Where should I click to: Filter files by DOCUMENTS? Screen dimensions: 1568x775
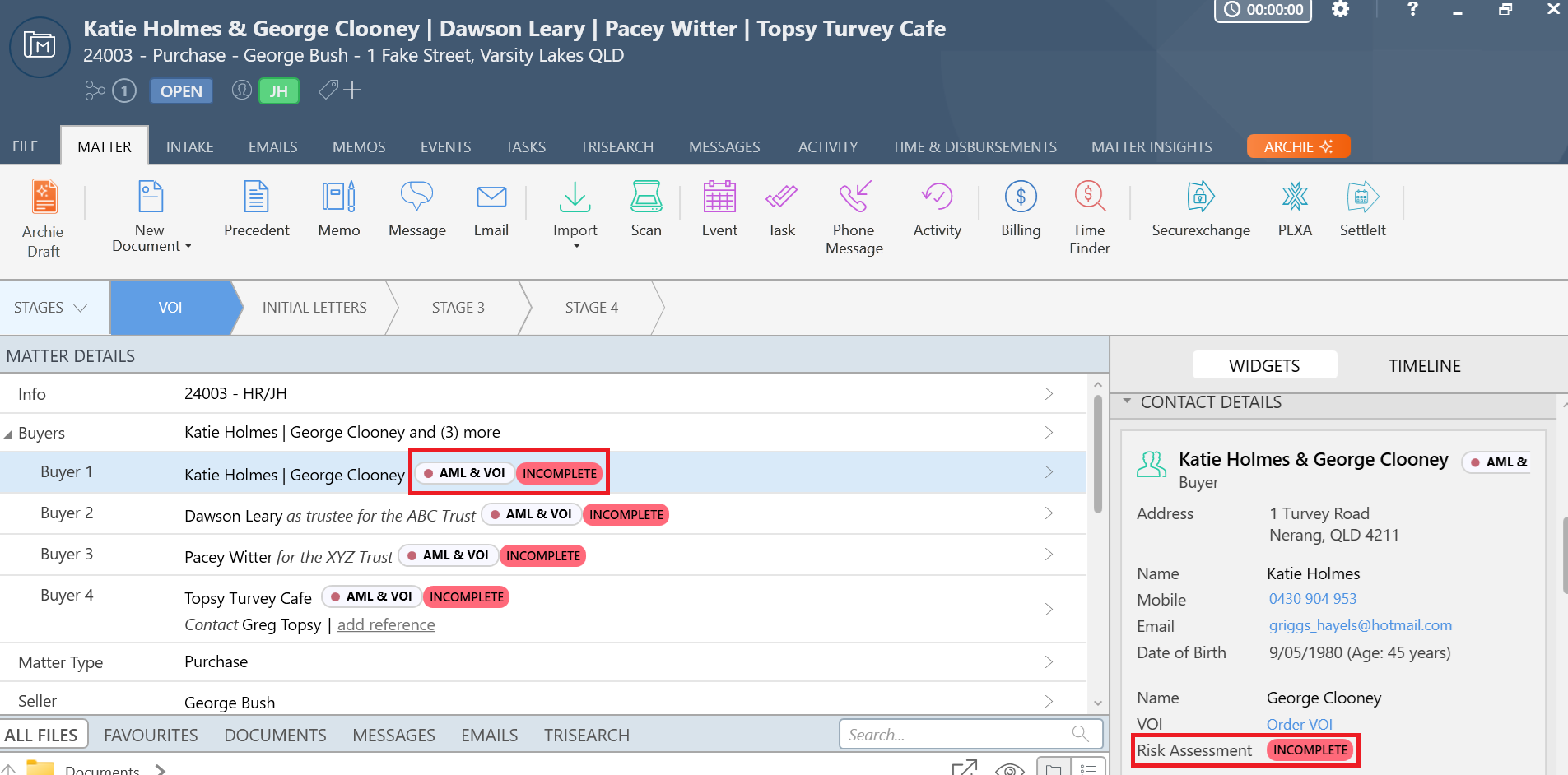click(x=275, y=735)
